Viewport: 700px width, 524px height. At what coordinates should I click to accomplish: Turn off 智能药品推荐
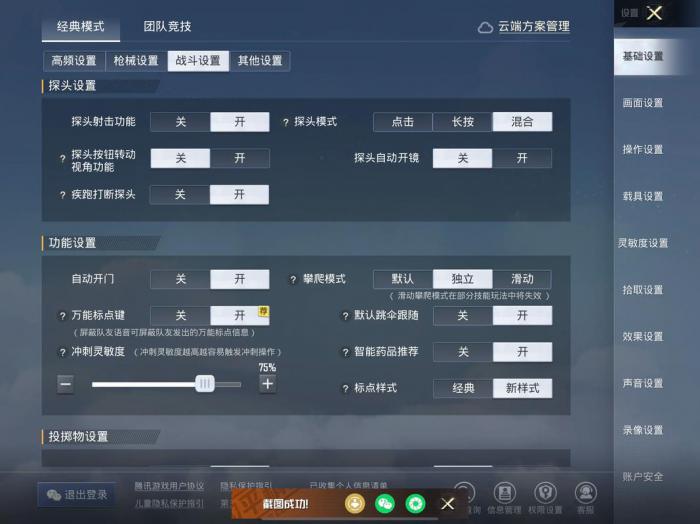(x=463, y=352)
